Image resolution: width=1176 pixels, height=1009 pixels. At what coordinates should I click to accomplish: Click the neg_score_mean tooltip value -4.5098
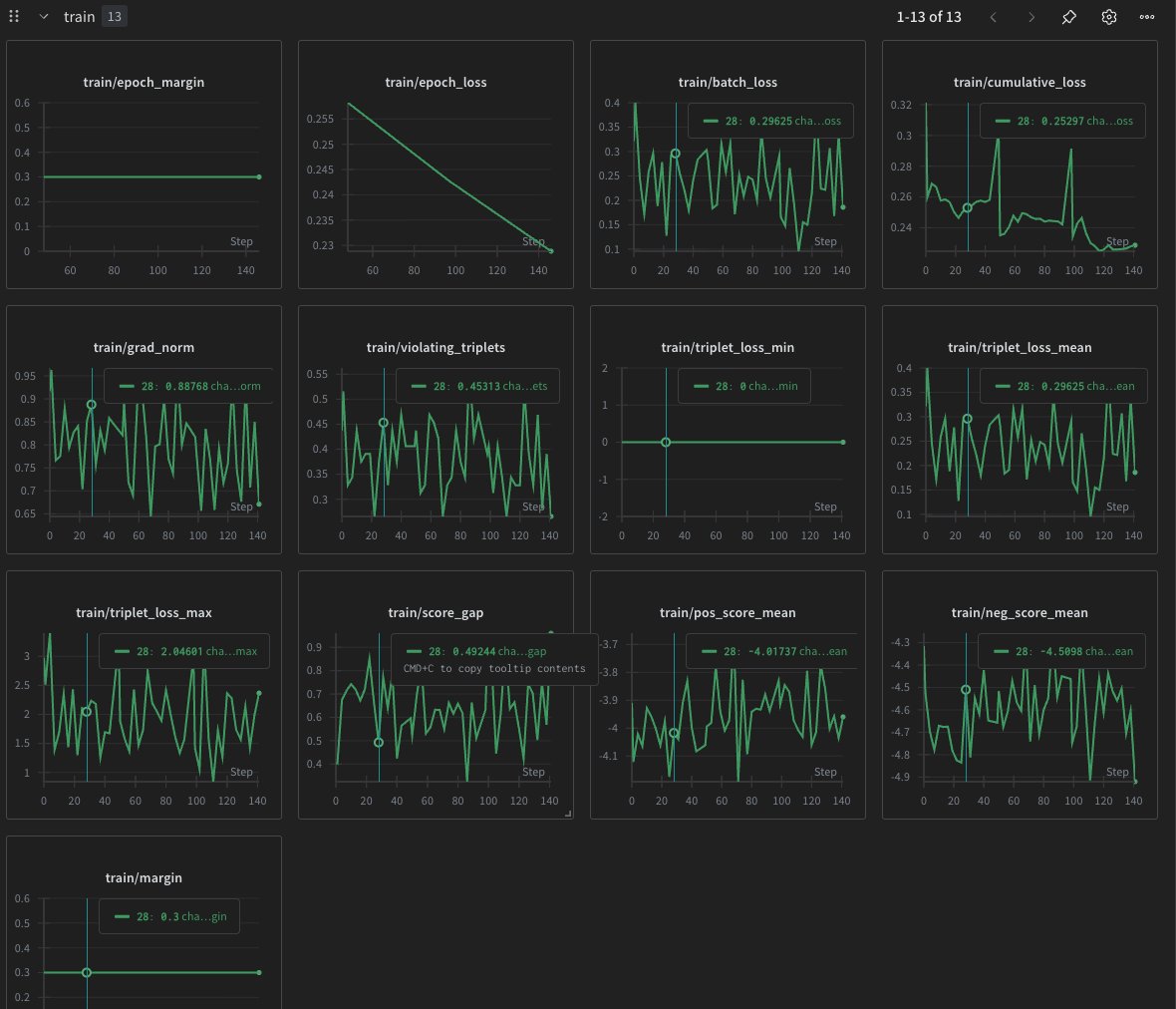pyautogui.click(x=1062, y=651)
